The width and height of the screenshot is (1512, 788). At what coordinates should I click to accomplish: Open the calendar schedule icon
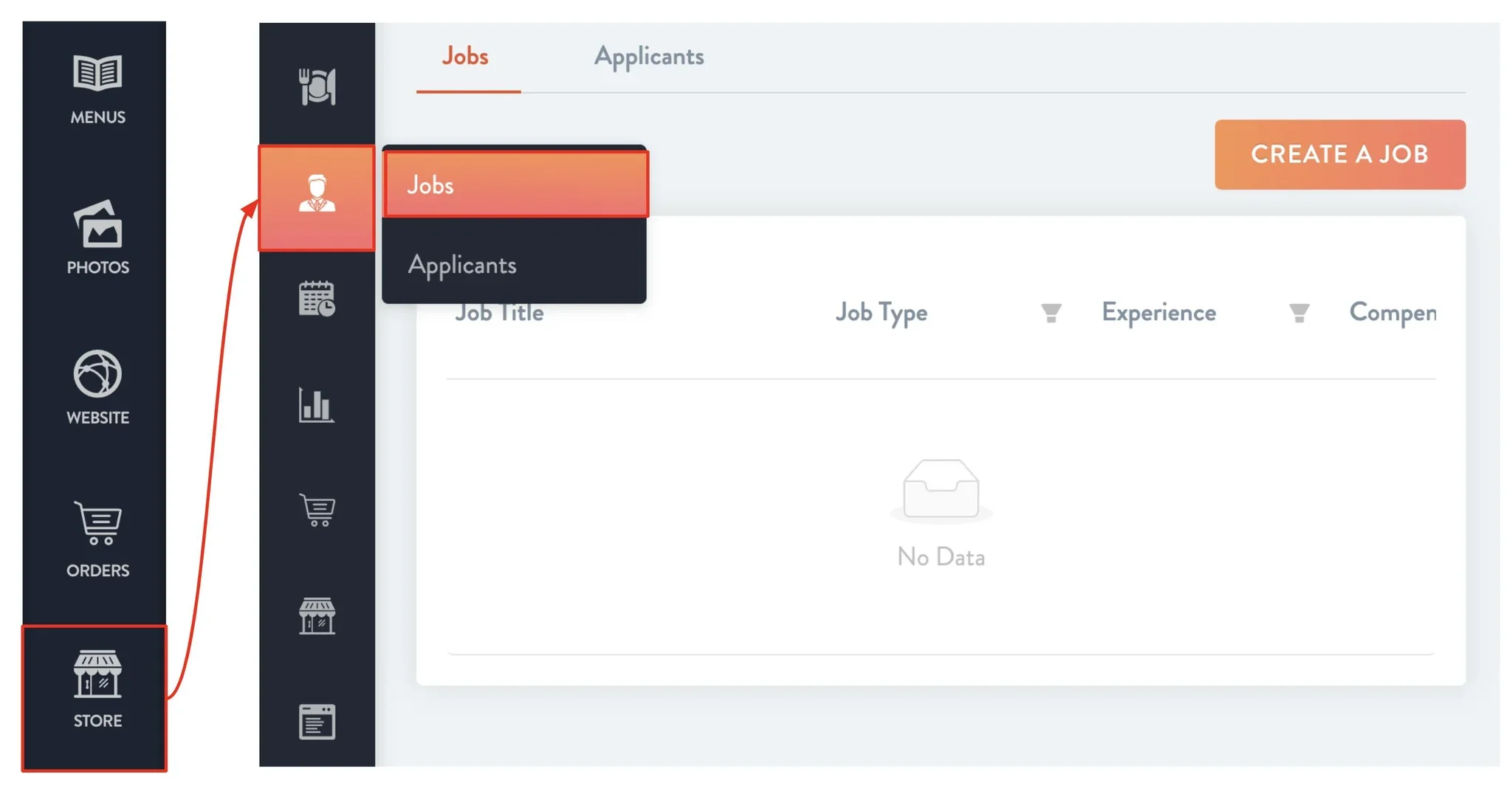[x=317, y=298]
